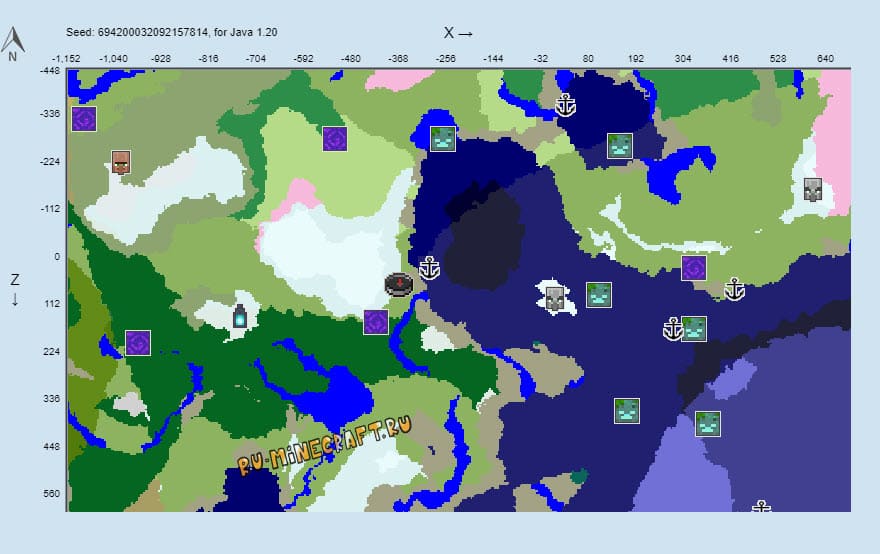Screen dimensions: 880x554
Task: Click the '224' Z-axis value
Action: [52, 351]
